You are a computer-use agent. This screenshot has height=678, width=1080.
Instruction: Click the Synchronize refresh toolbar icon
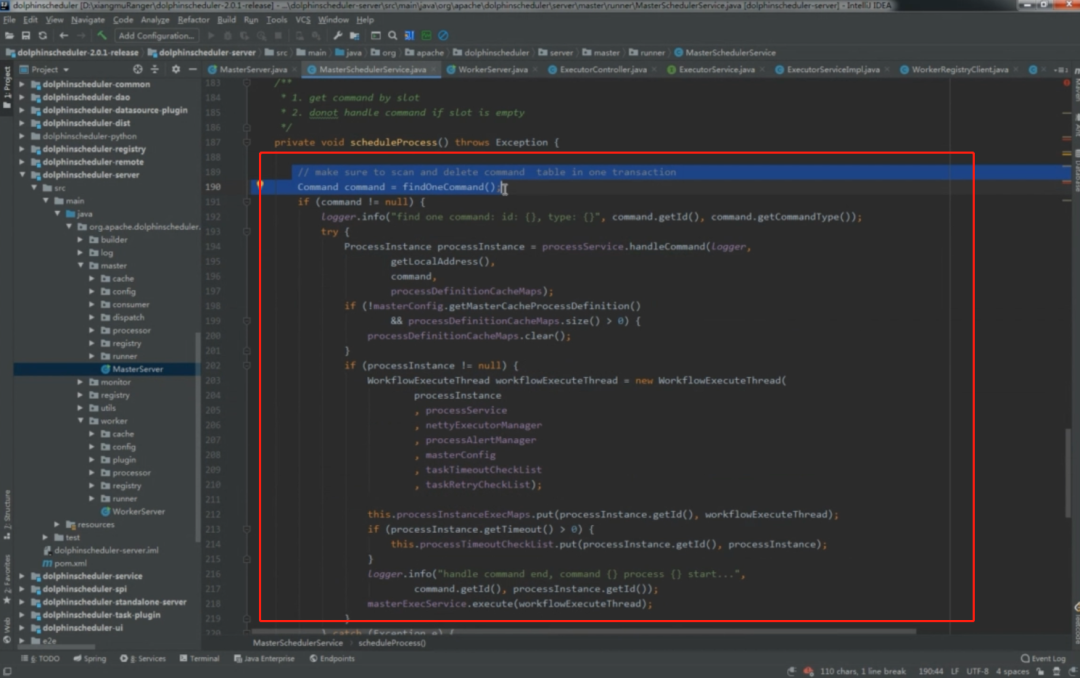pos(43,35)
